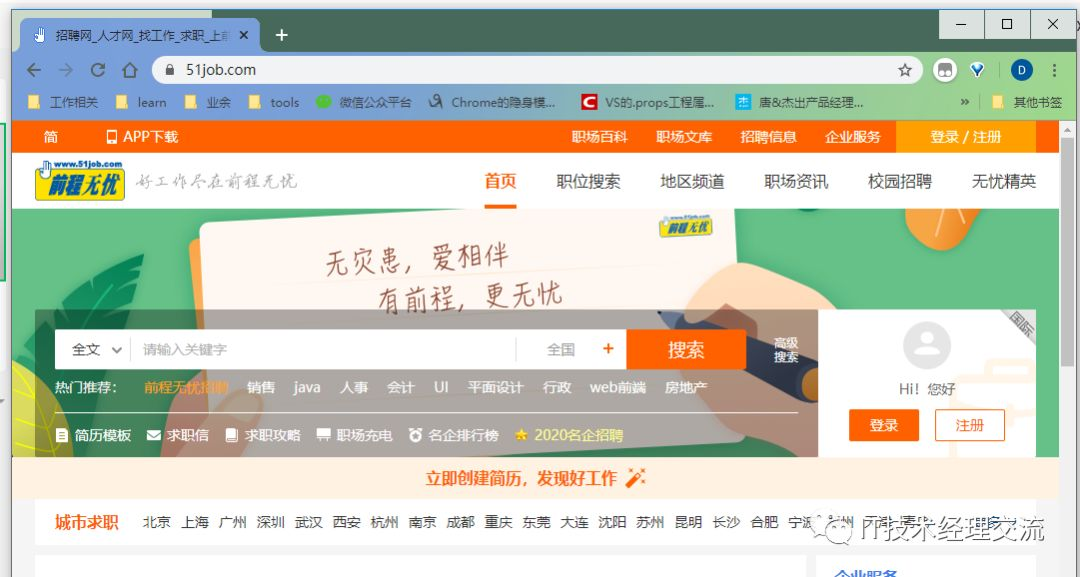Bookmark this page with the star icon
The image size is (1080, 577).
905,70
